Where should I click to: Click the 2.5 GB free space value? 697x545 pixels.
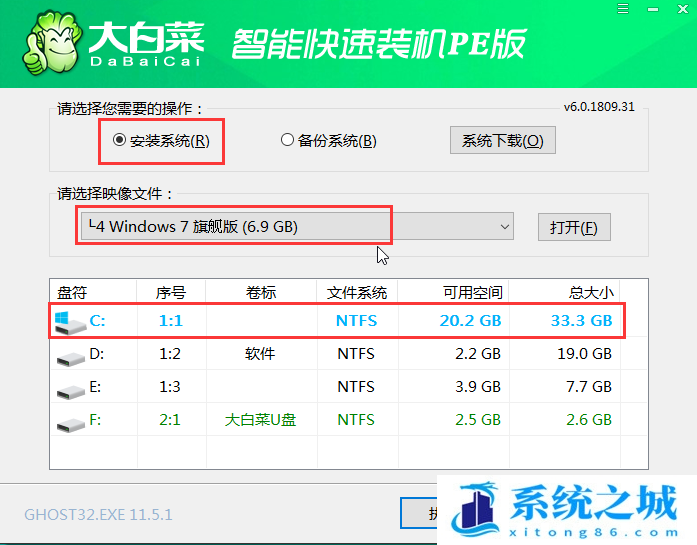478,420
